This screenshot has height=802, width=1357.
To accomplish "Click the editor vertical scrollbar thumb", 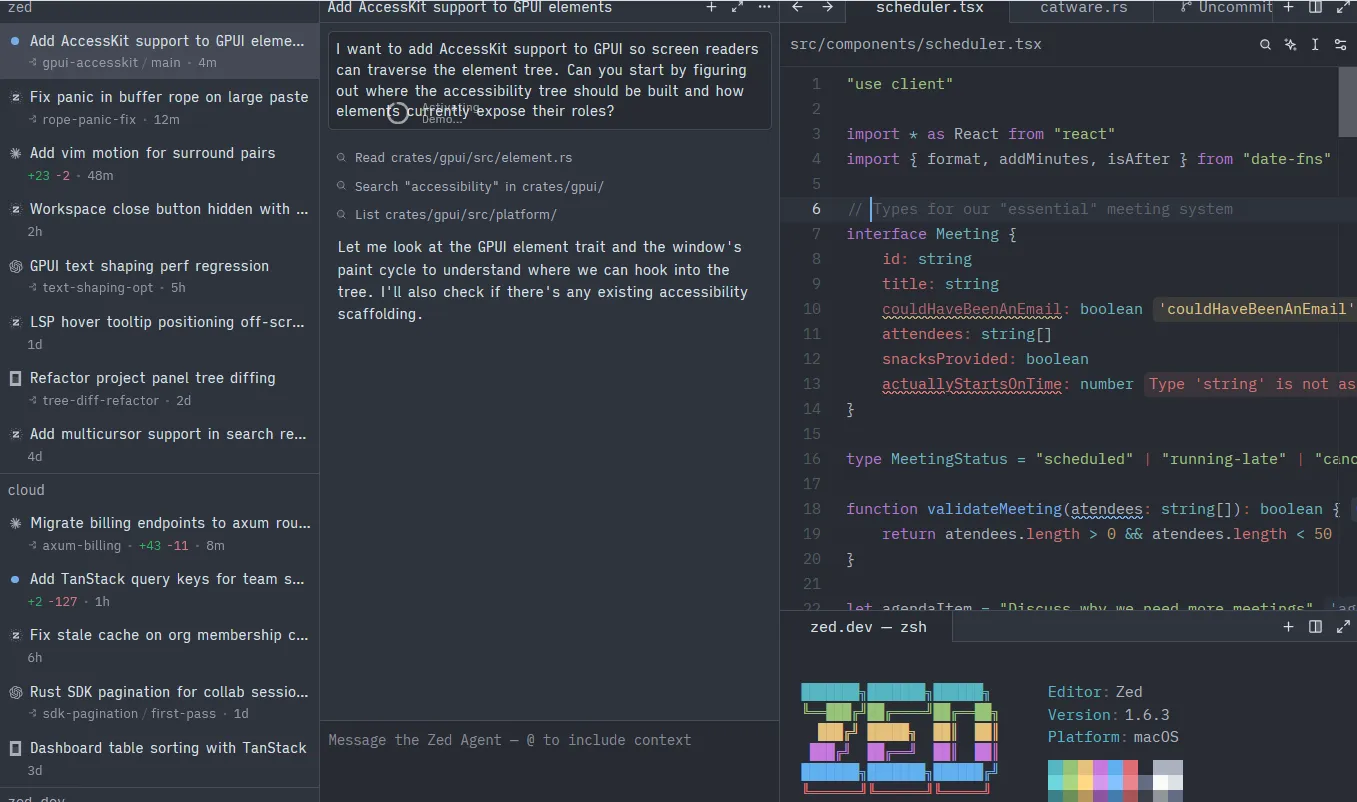I will coord(1348,102).
